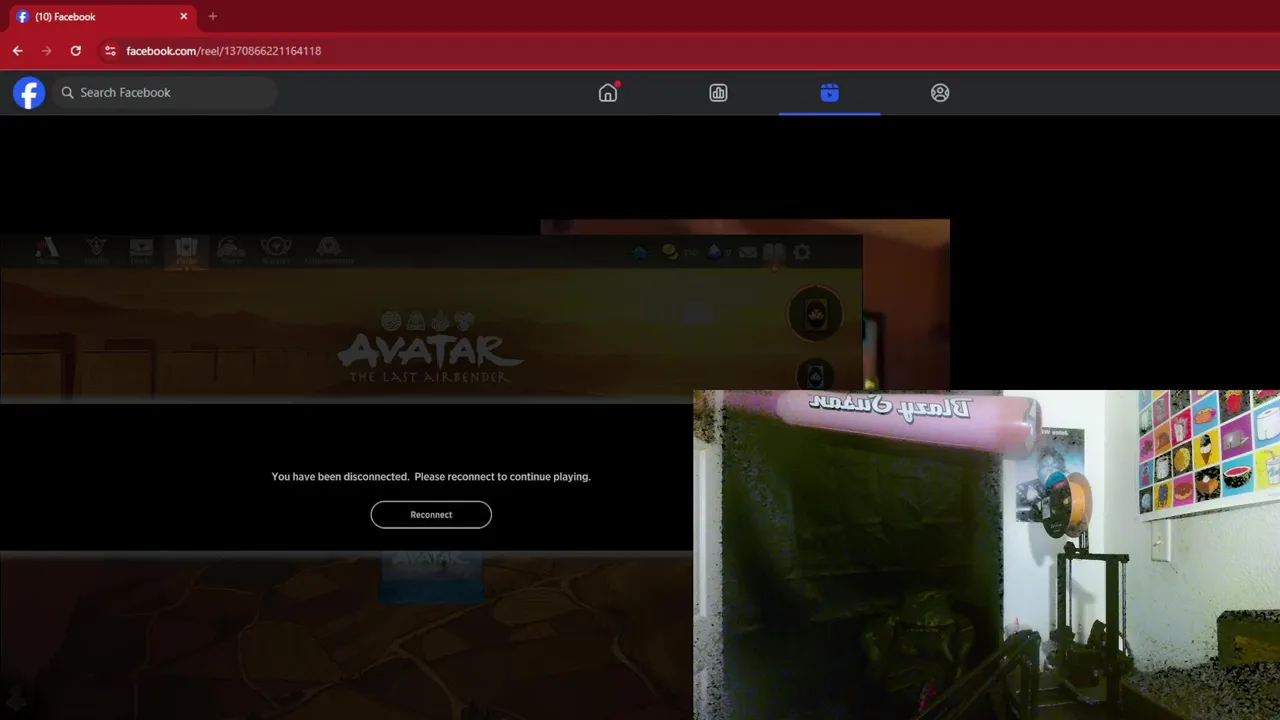Click the webcam video overlay
The image size is (1280, 720).
point(986,555)
